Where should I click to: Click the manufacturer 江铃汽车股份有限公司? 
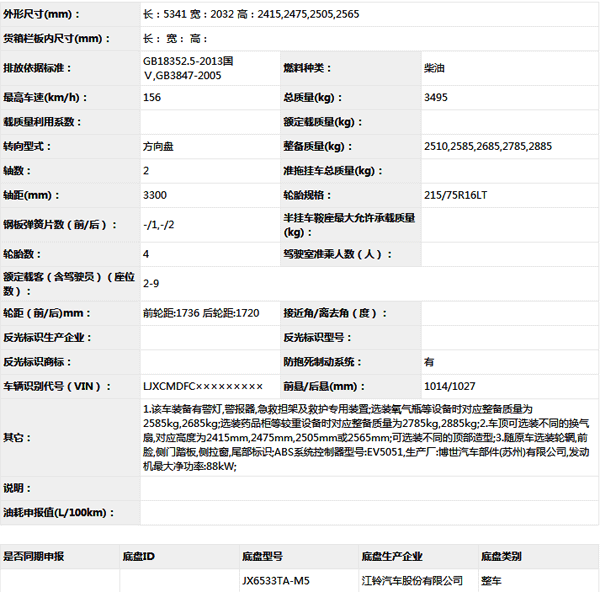tap(412, 580)
